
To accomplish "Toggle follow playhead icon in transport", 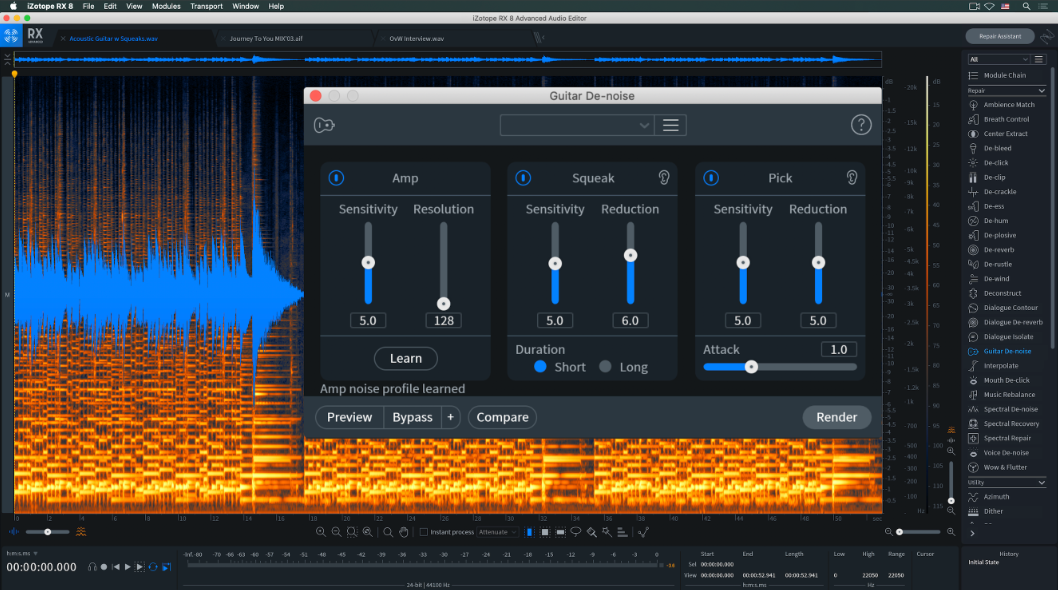I will pos(167,567).
